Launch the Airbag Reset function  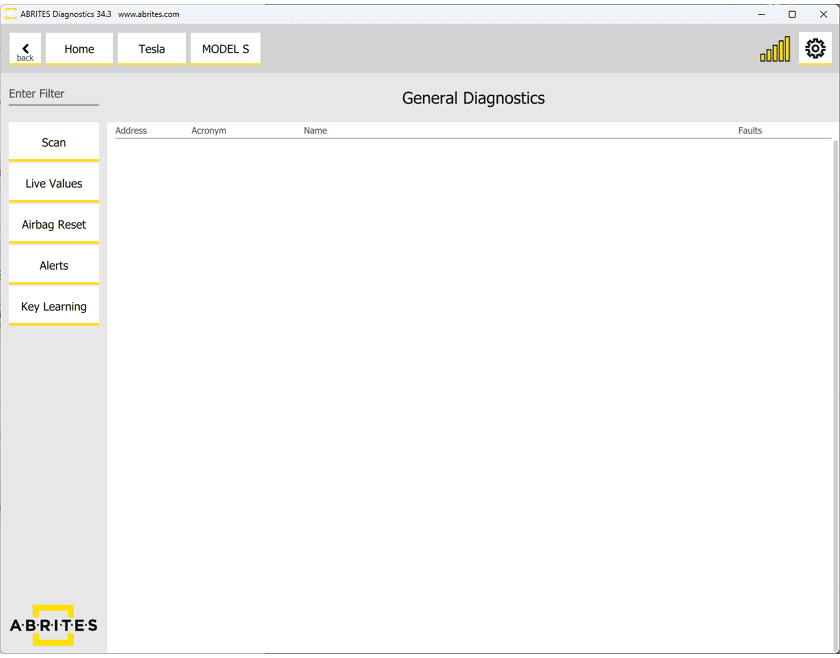pyautogui.click(x=54, y=224)
